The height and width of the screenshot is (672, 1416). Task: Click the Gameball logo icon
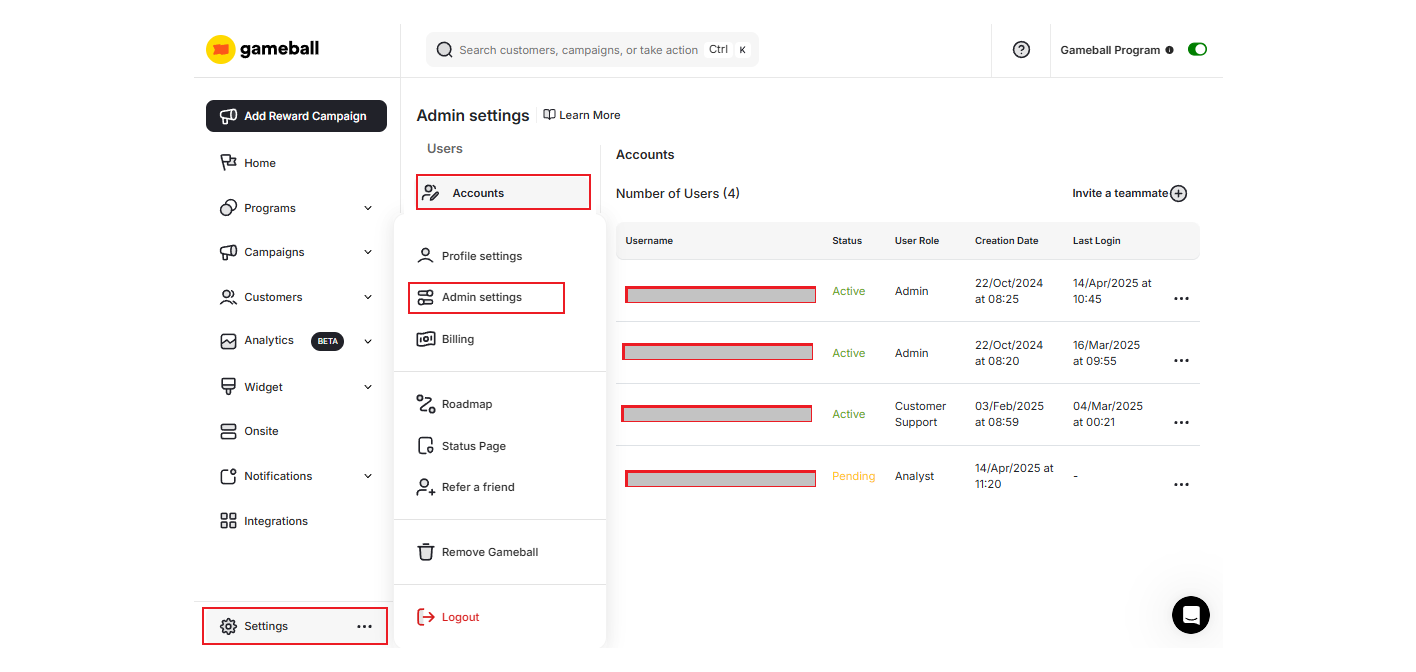220,49
